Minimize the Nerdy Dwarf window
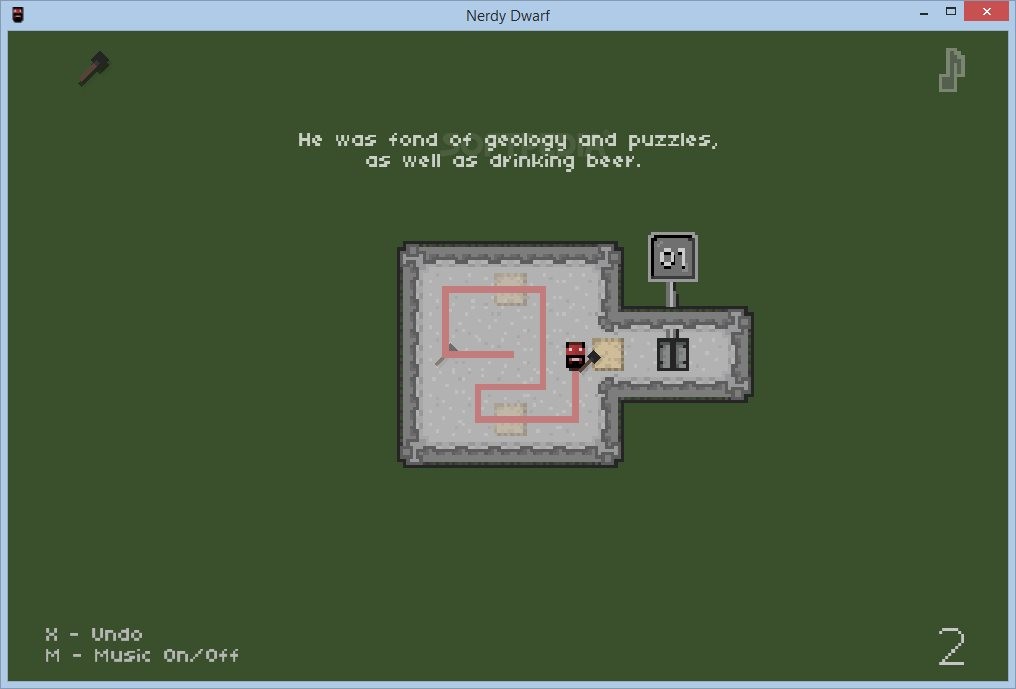Screen dimensions: 1016x689 click(924, 12)
